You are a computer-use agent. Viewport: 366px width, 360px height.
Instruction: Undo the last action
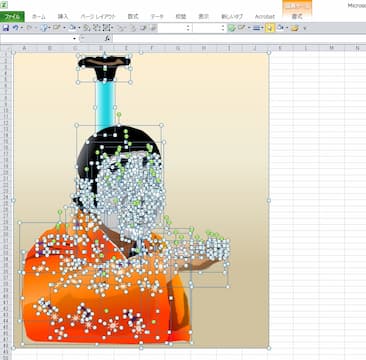[x=15, y=28]
